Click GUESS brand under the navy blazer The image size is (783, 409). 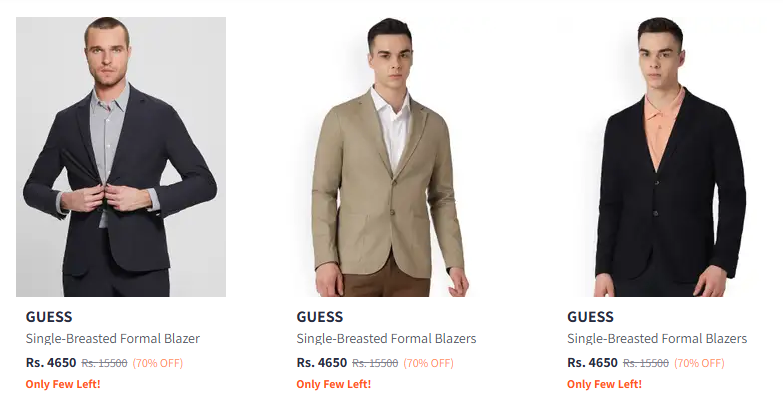coord(49,317)
